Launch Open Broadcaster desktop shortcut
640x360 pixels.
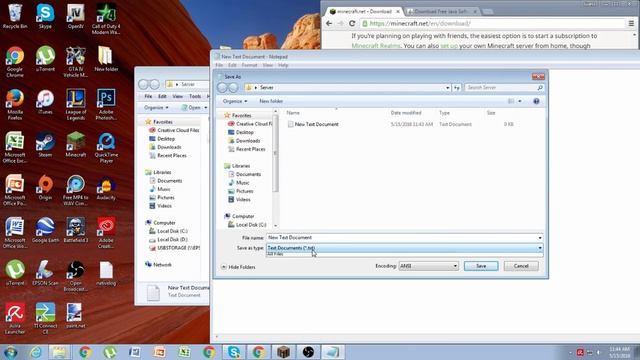click(x=76, y=276)
